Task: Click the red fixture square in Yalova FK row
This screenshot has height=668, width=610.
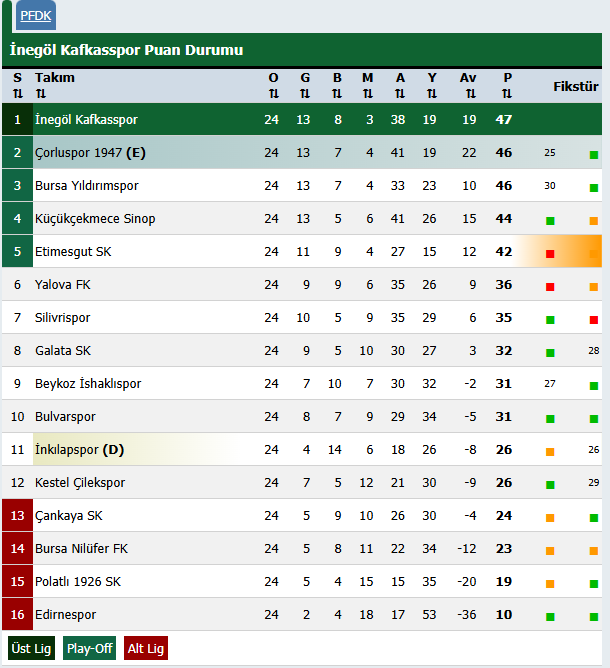Action: (x=550, y=287)
